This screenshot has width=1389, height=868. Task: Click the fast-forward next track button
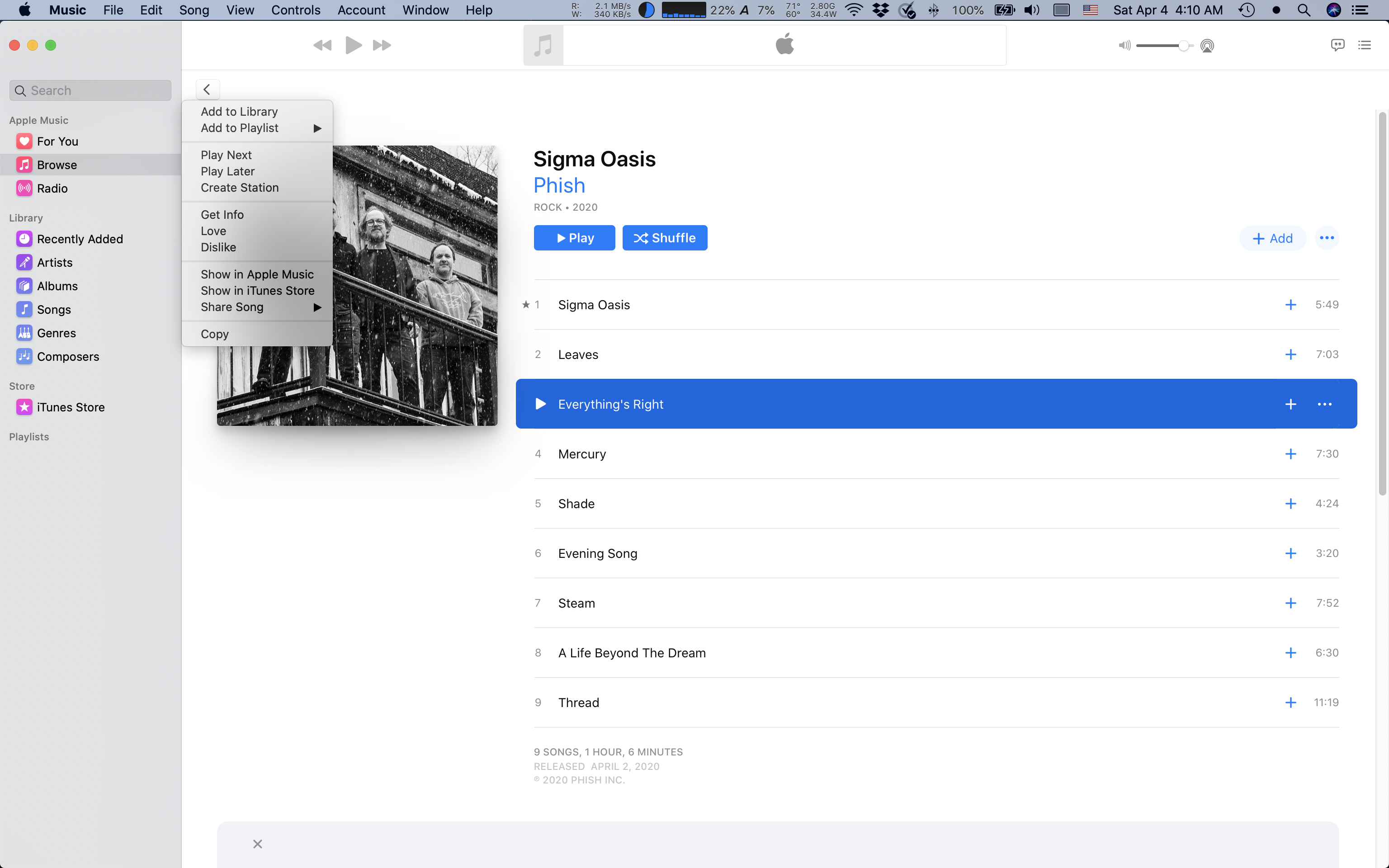(382, 45)
